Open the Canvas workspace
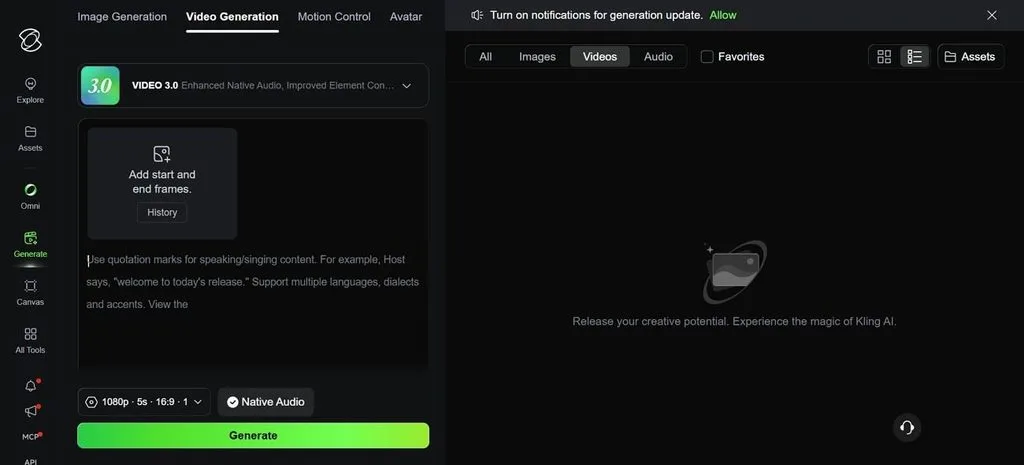This screenshot has height=465, width=1024. click(30, 293)
